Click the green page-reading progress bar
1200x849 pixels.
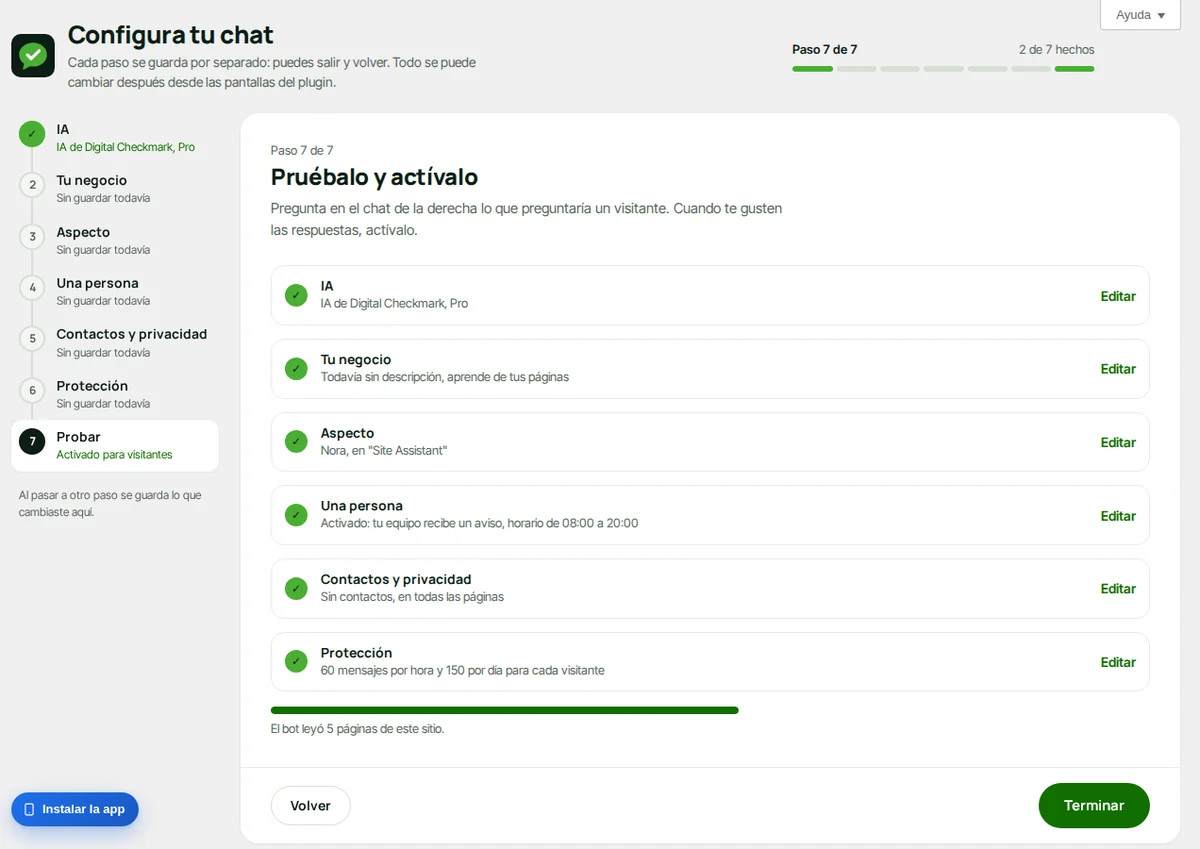(x=505, y=710)
